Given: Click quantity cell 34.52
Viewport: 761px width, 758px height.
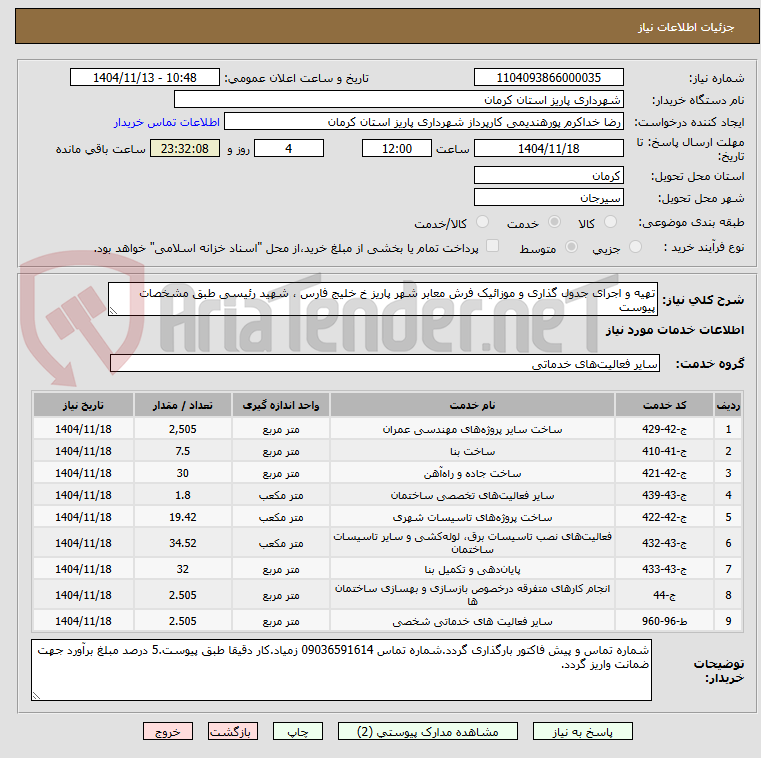Looking at the screenshot, I should coord(182,543).
